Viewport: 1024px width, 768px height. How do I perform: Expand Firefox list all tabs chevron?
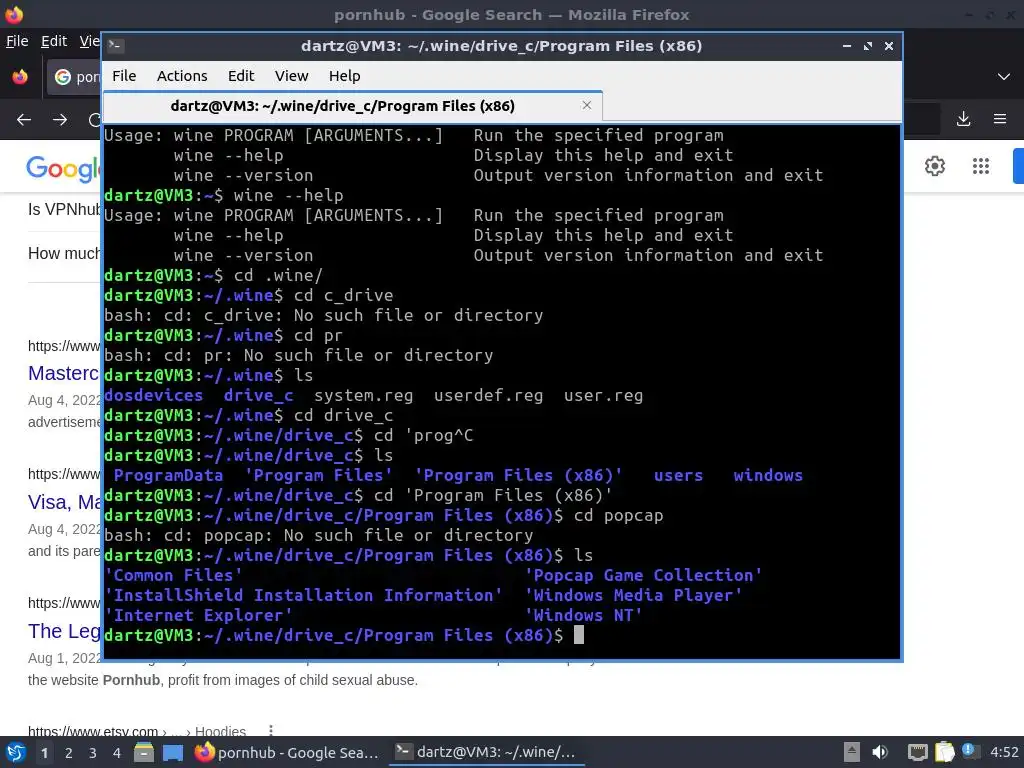(1004, 77)
